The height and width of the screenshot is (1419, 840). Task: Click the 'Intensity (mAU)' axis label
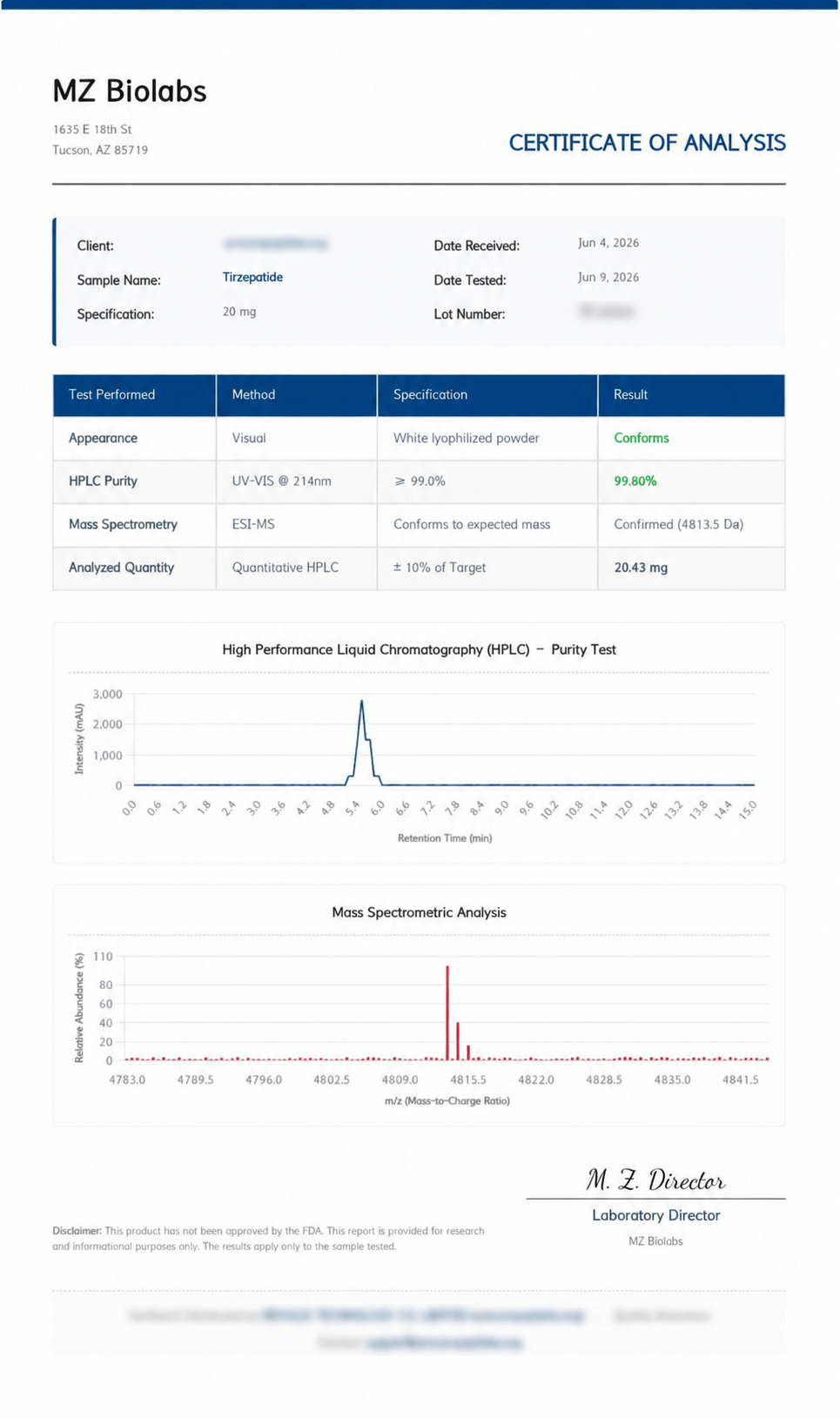[x=79, y=740]
